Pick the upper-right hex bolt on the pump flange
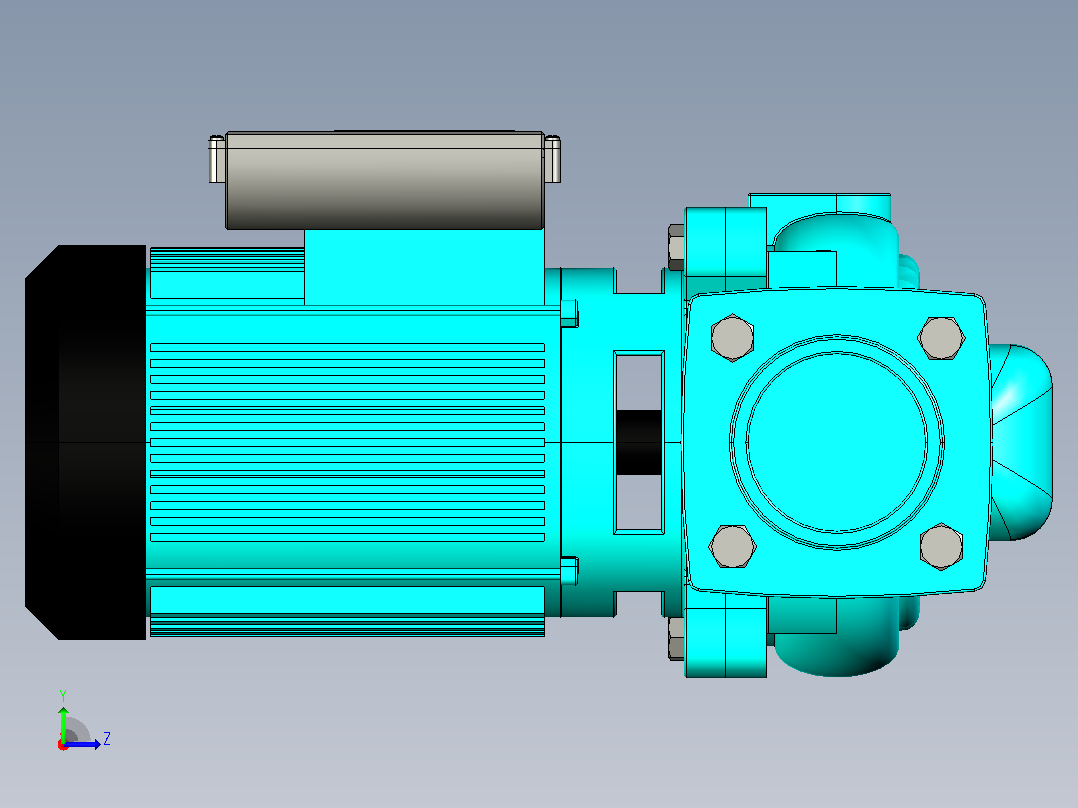 [x=941, y=338]
